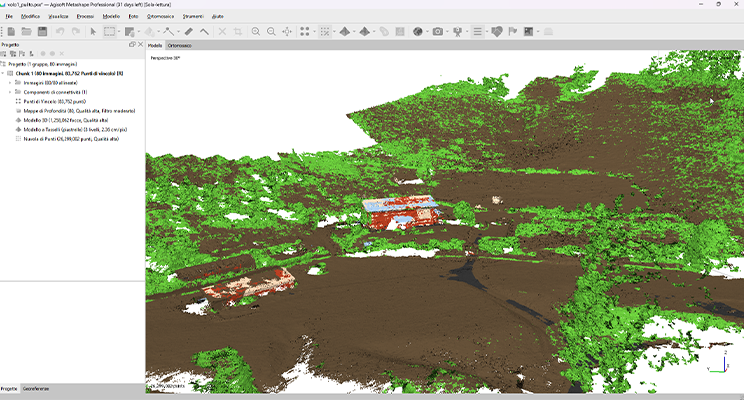744x400 pixels.
Task: Expand the Componenti di connettività node
Action: (x=11, y=92)
